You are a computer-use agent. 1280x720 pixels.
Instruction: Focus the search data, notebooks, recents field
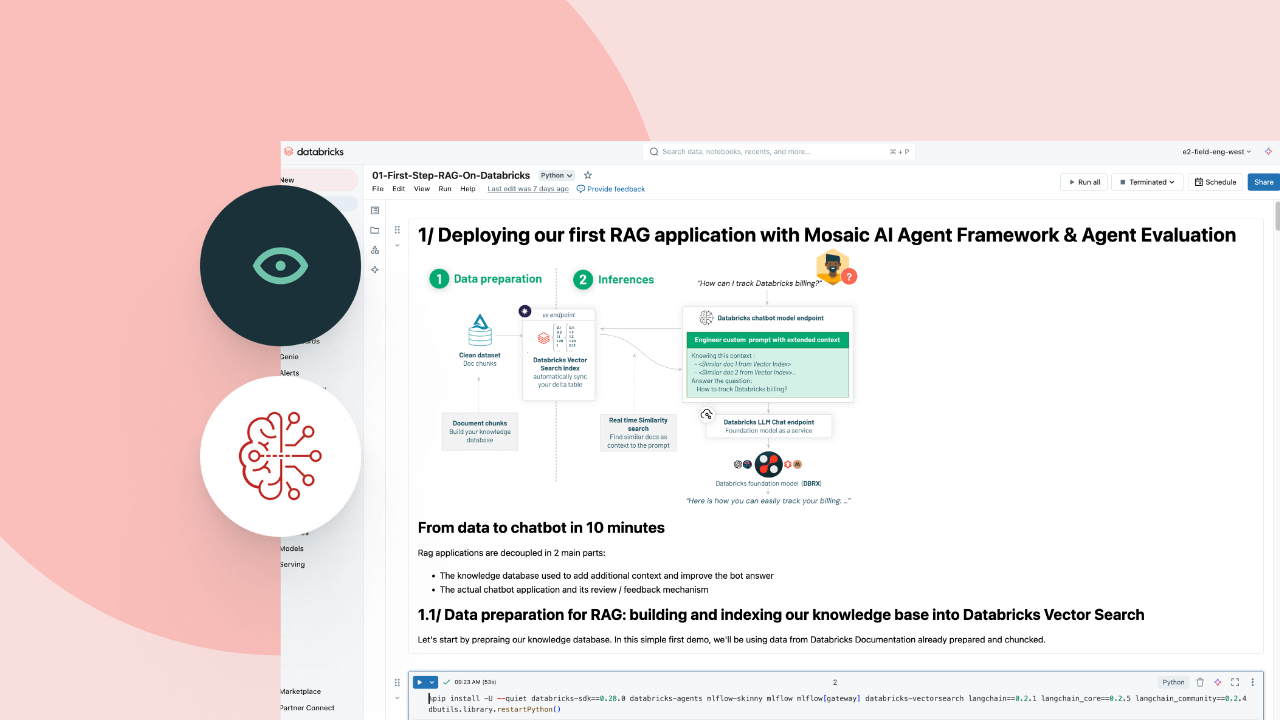(779, 152)
